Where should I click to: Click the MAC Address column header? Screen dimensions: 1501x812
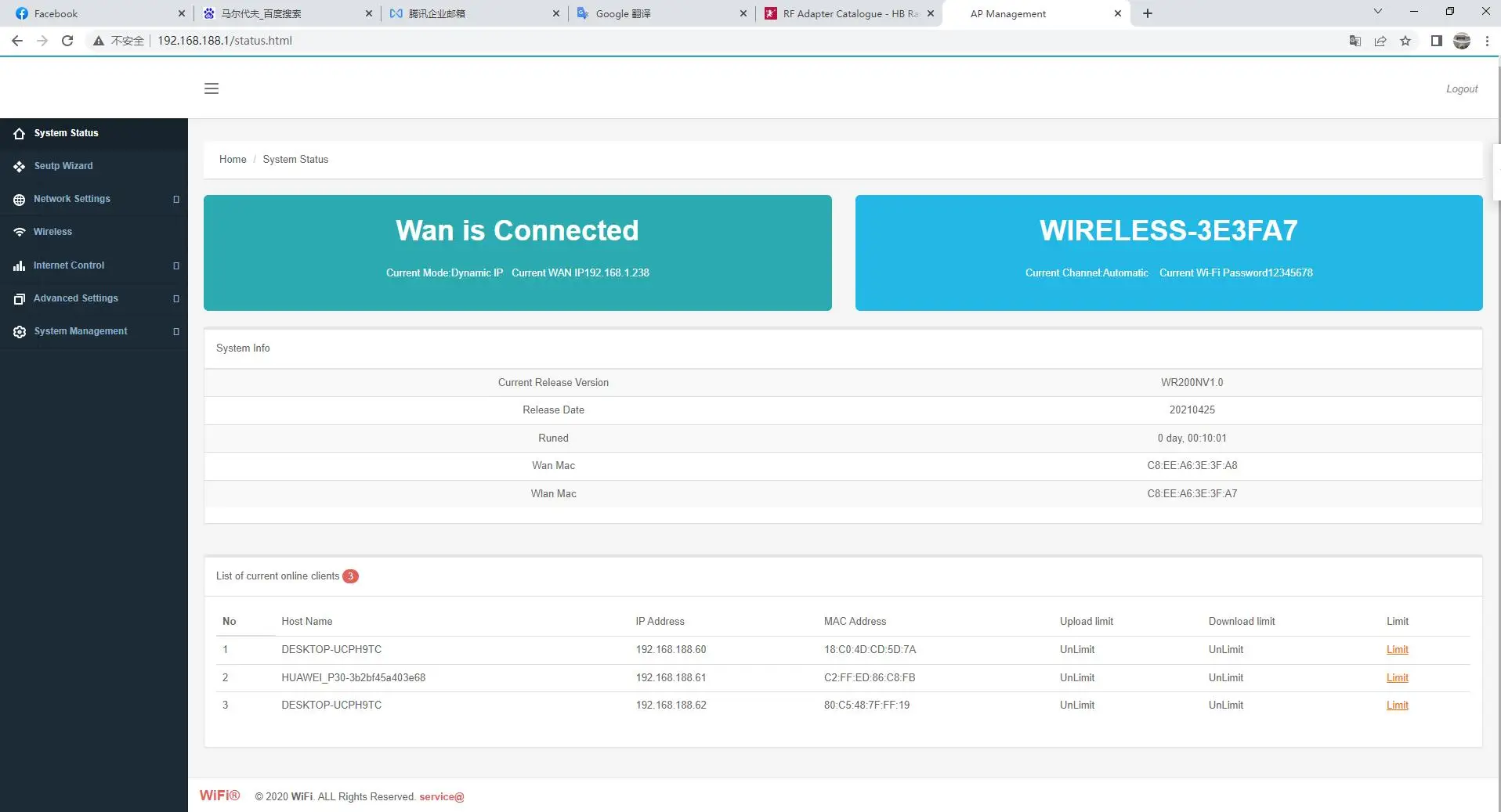coord(855,622)
